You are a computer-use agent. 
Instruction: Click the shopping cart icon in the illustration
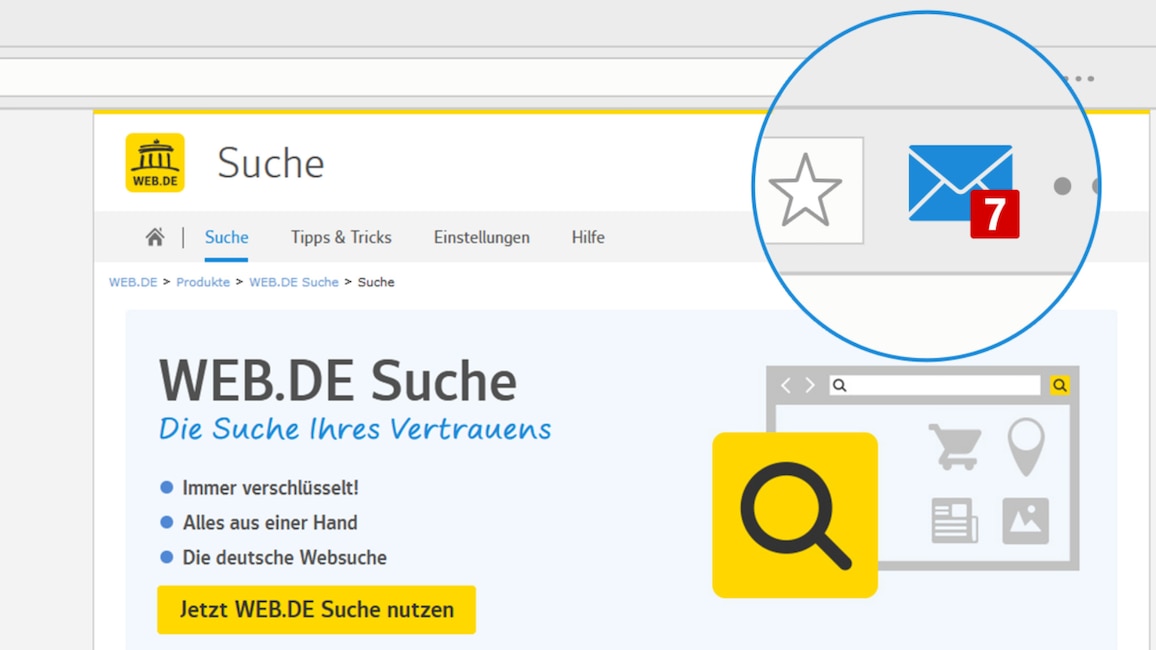click(x=956, y=445)
